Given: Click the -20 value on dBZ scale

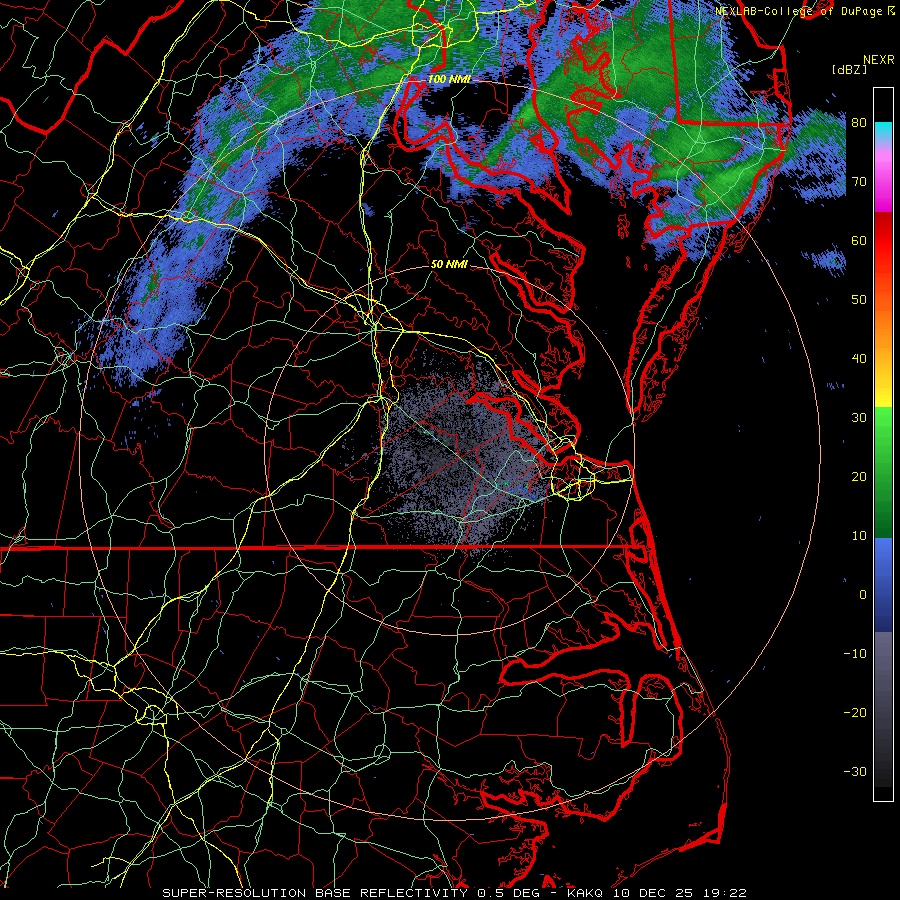Looking at the screenshot, I should [x=855, y=712].
